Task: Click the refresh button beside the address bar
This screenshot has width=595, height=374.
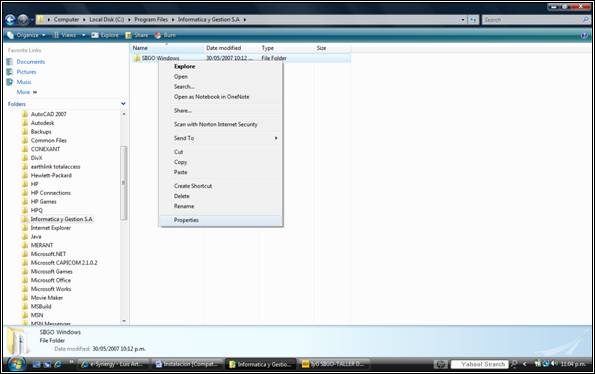Action: coord(473,20)
